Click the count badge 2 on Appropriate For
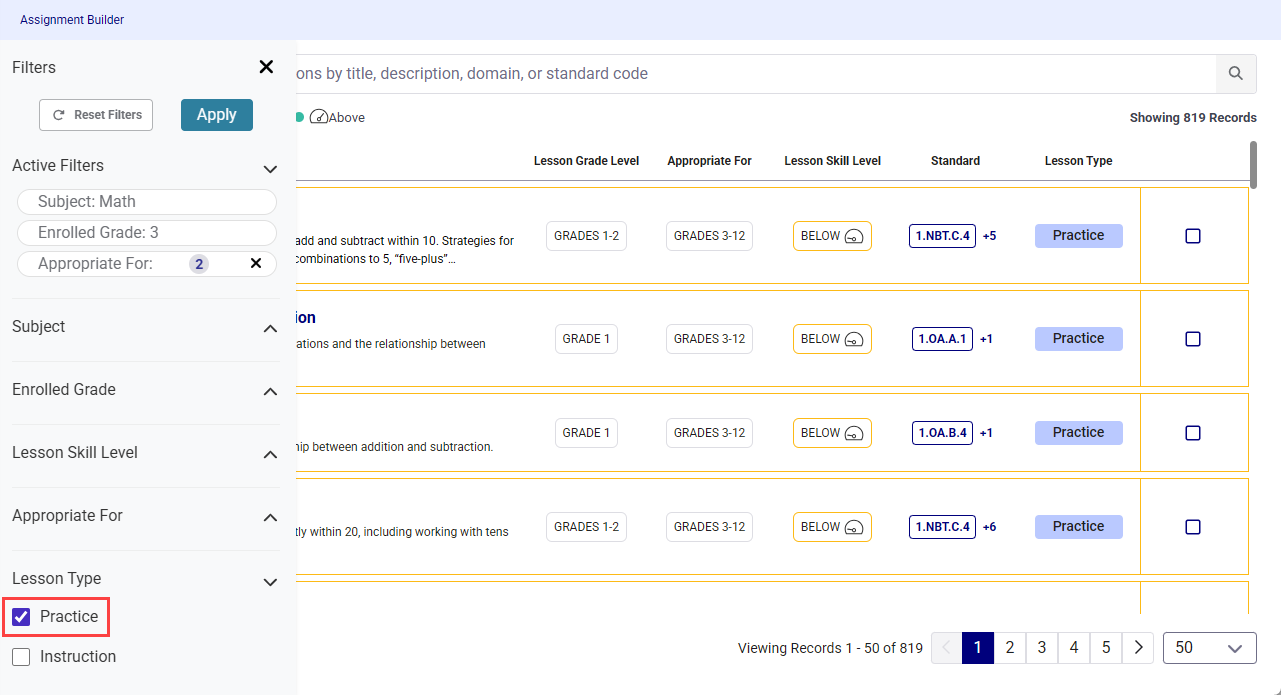This screenshot has height=695, width=1281. coord(199,264)
